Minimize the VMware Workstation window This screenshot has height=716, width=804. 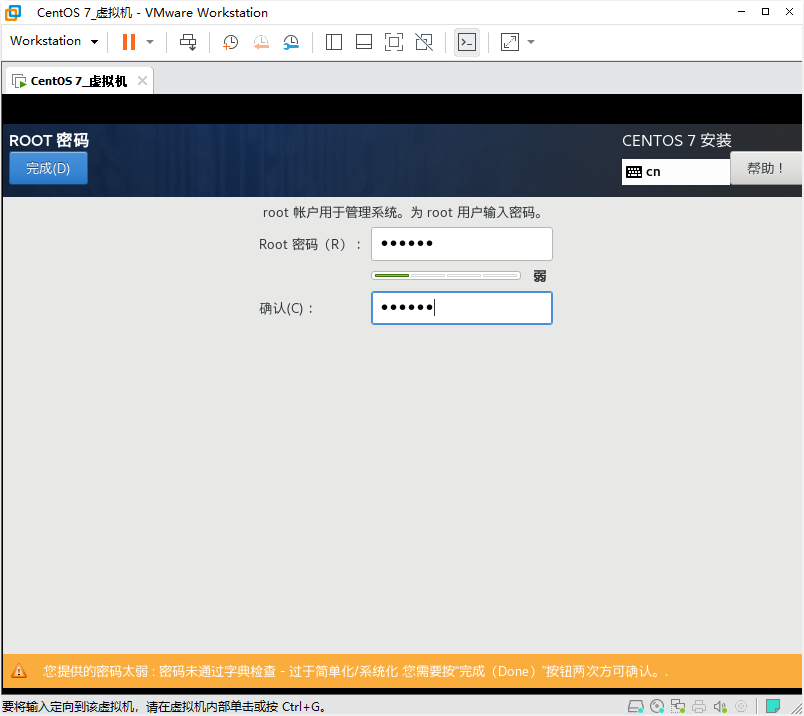pyautogui.click(x=741, y=11)
